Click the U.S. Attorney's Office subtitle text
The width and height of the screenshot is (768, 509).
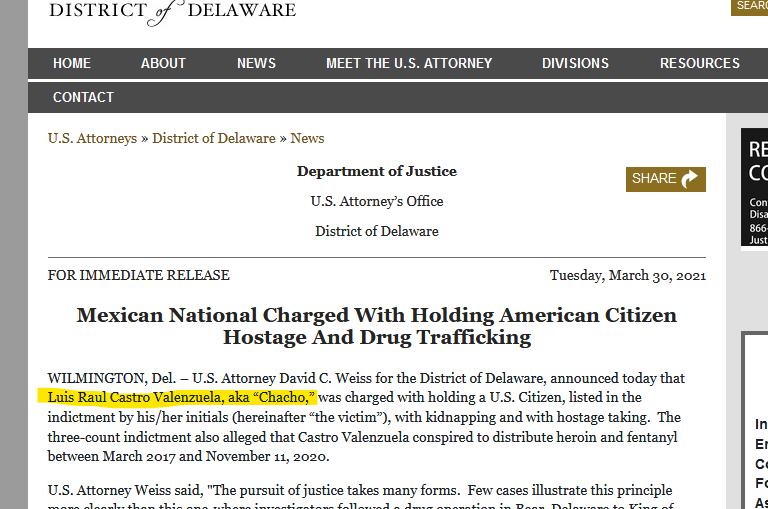[377, 201]
